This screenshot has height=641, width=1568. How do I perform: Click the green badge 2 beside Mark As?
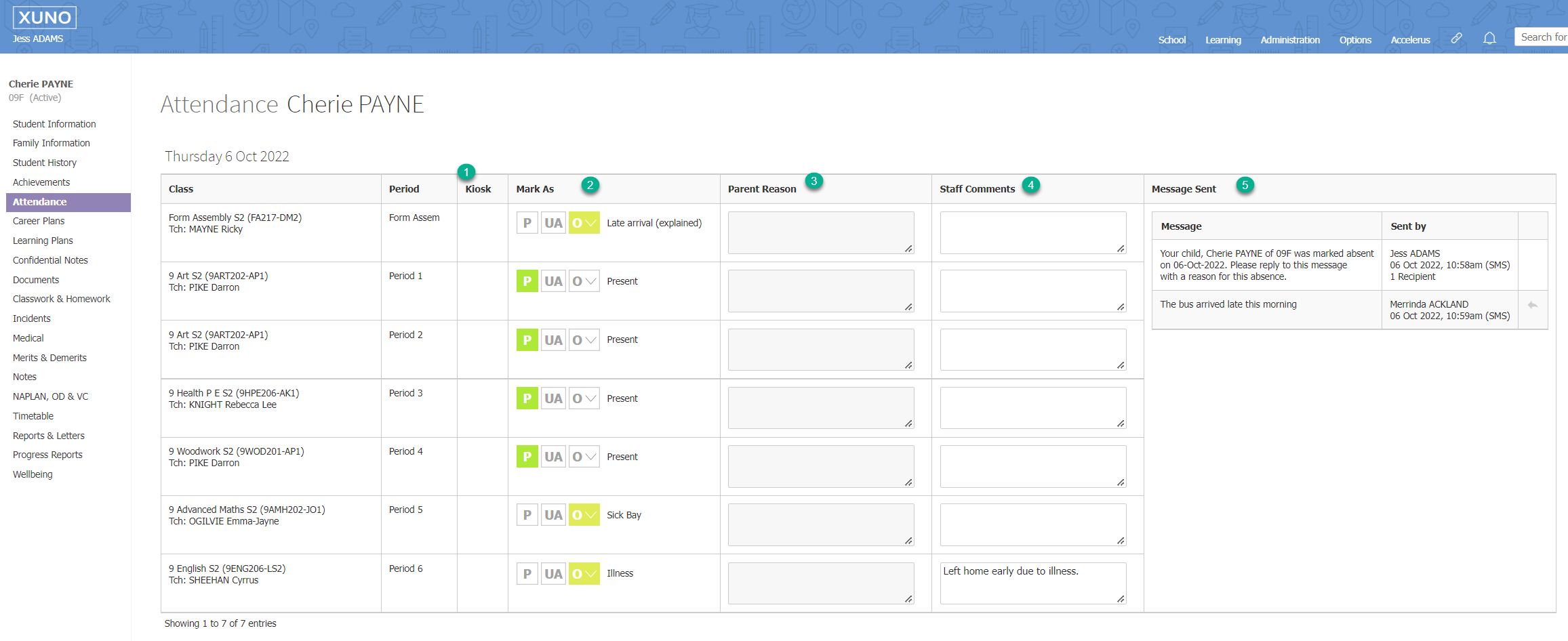pos(590,184)
